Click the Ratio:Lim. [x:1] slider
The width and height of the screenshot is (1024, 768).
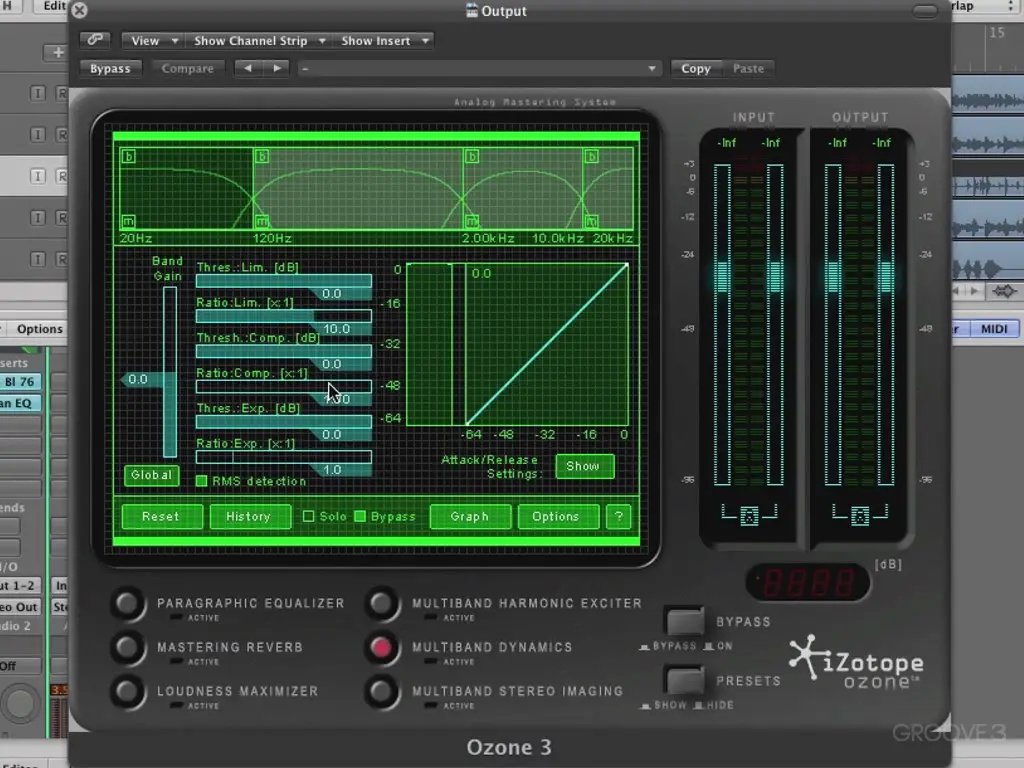click(x=283, y=316)
